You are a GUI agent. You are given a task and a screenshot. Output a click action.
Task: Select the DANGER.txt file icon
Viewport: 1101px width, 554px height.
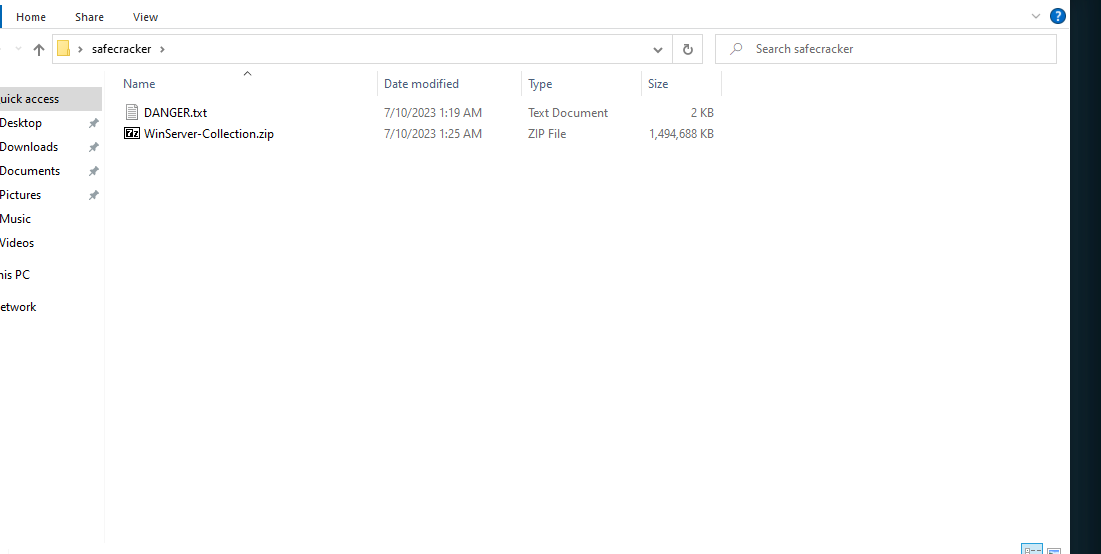132,112
